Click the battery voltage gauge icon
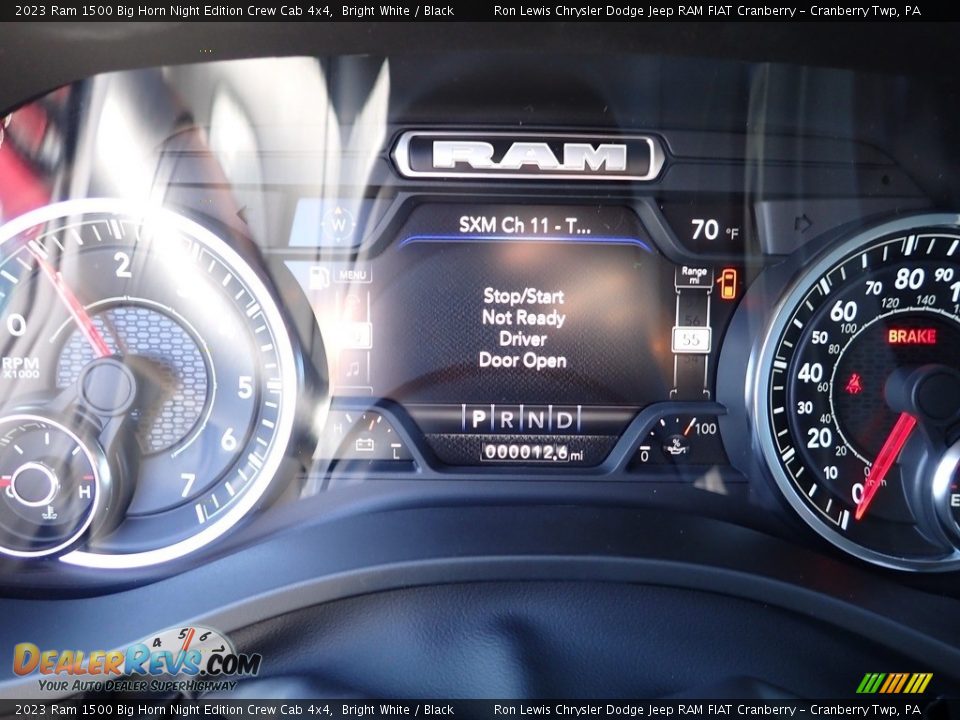Viewport: 960px width, 720px height. pyautogui.click(x=365, y=443)
